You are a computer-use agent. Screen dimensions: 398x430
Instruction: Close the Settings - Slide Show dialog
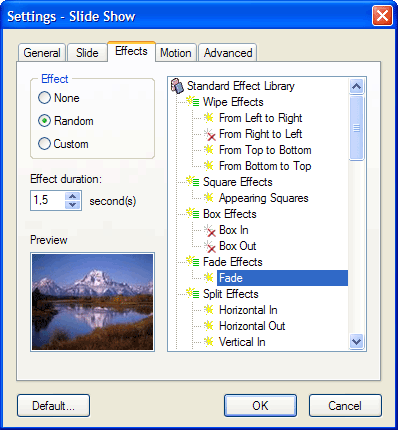(x=382, y=16)
